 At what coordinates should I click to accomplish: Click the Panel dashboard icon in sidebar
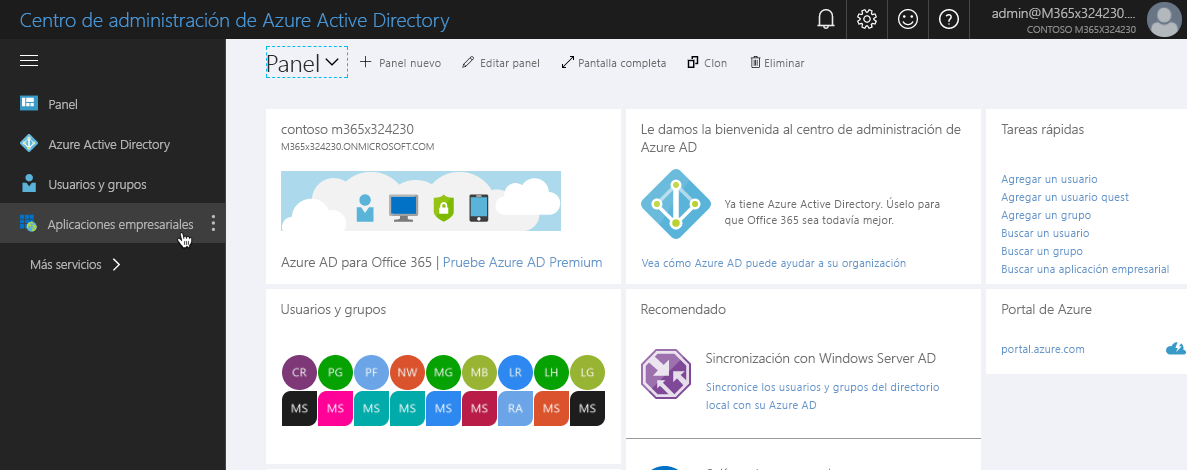tap(29, 104)
